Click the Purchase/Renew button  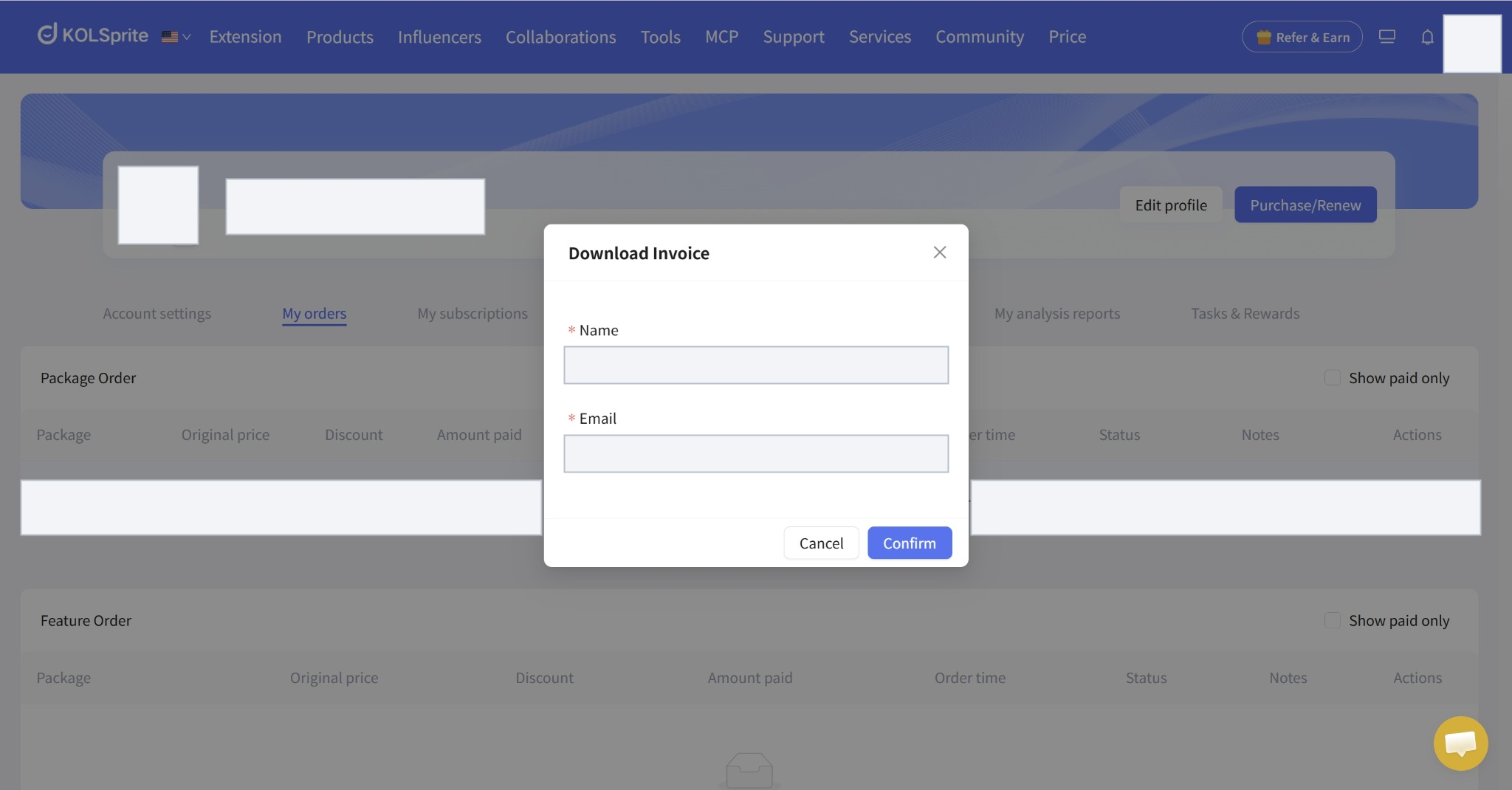pos(1305,205)
